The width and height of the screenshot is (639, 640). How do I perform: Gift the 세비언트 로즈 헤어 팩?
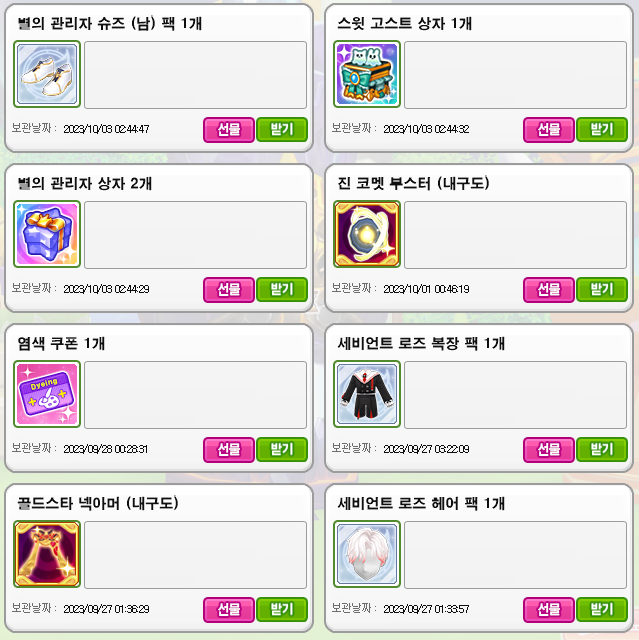coord(549,610)
